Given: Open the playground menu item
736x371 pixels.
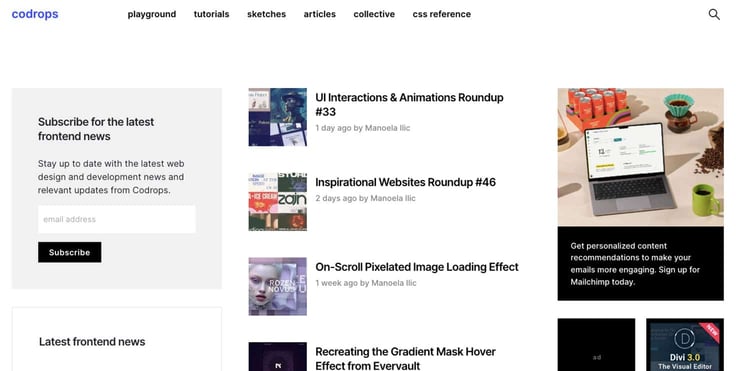Looking at the screenshot, I should pyautogui.click(x=152, y=14).
